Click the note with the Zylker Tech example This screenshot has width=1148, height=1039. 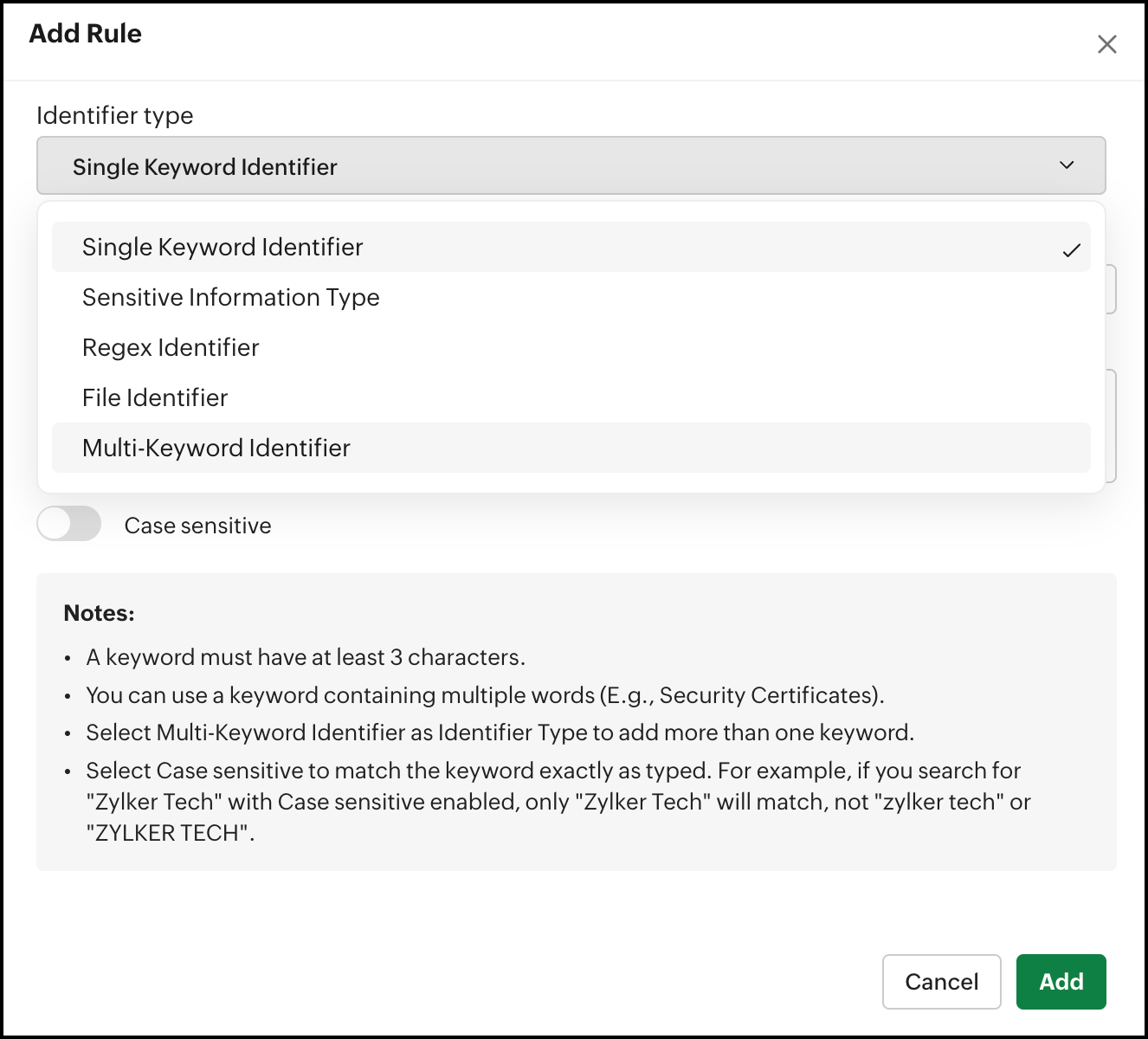(x=554, y=802)
